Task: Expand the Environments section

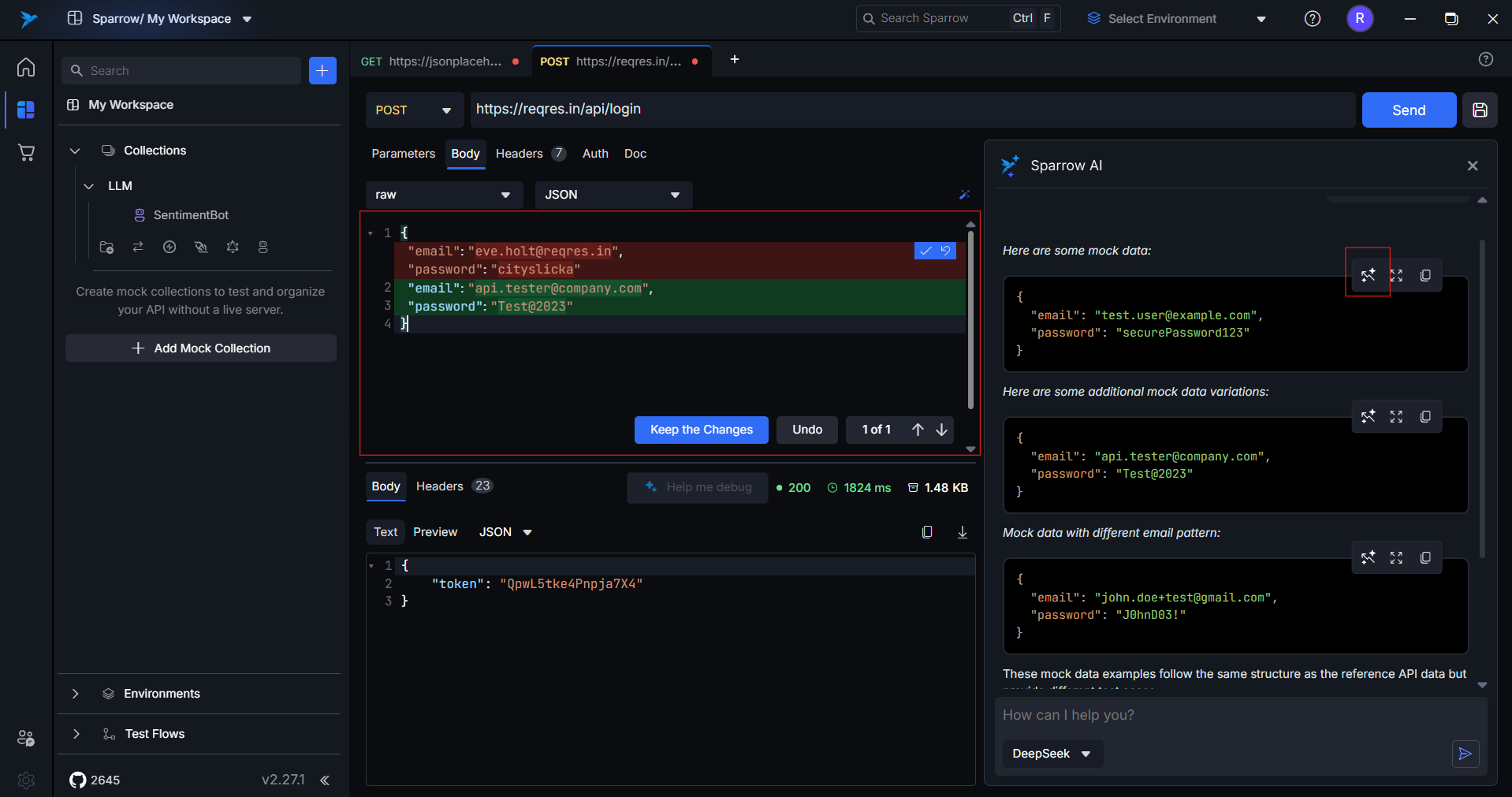Action: coord(75,694)
